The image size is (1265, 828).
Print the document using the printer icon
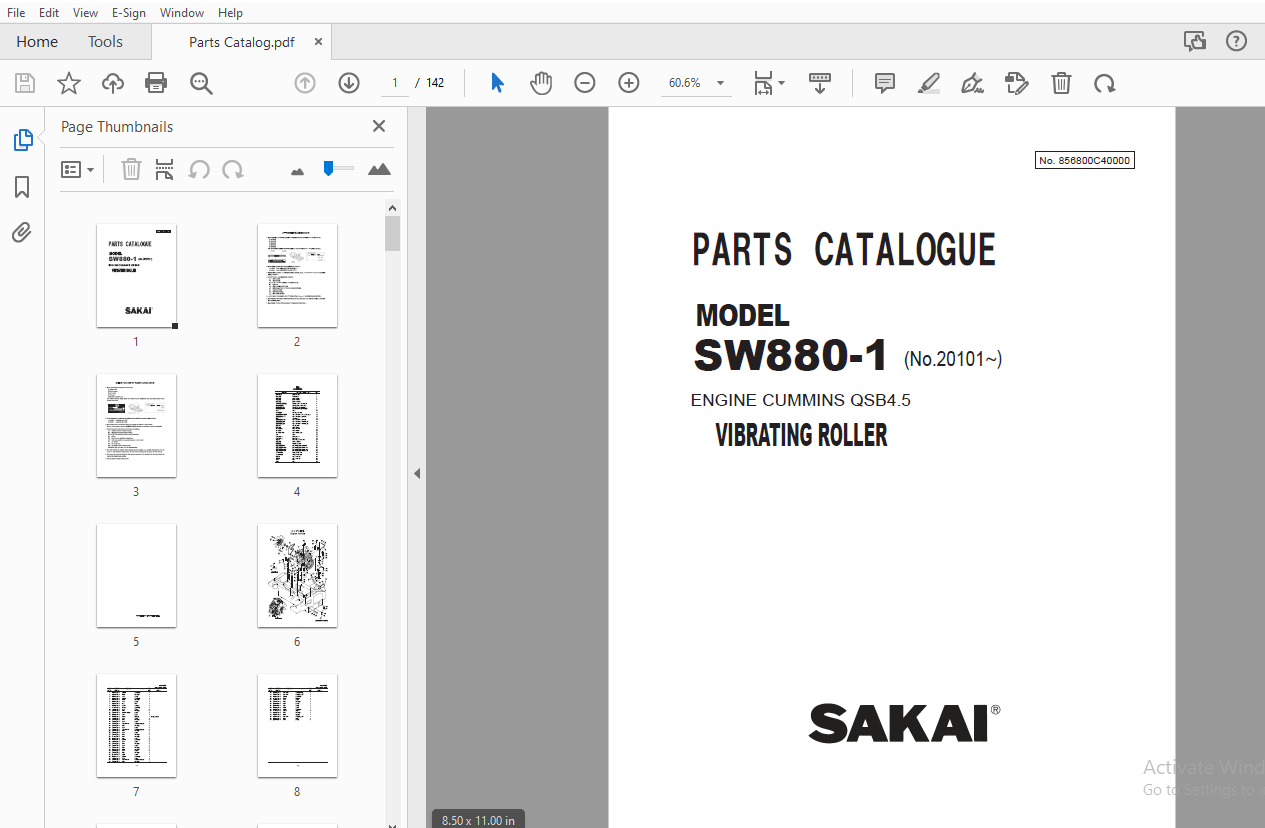pos(156,83)
